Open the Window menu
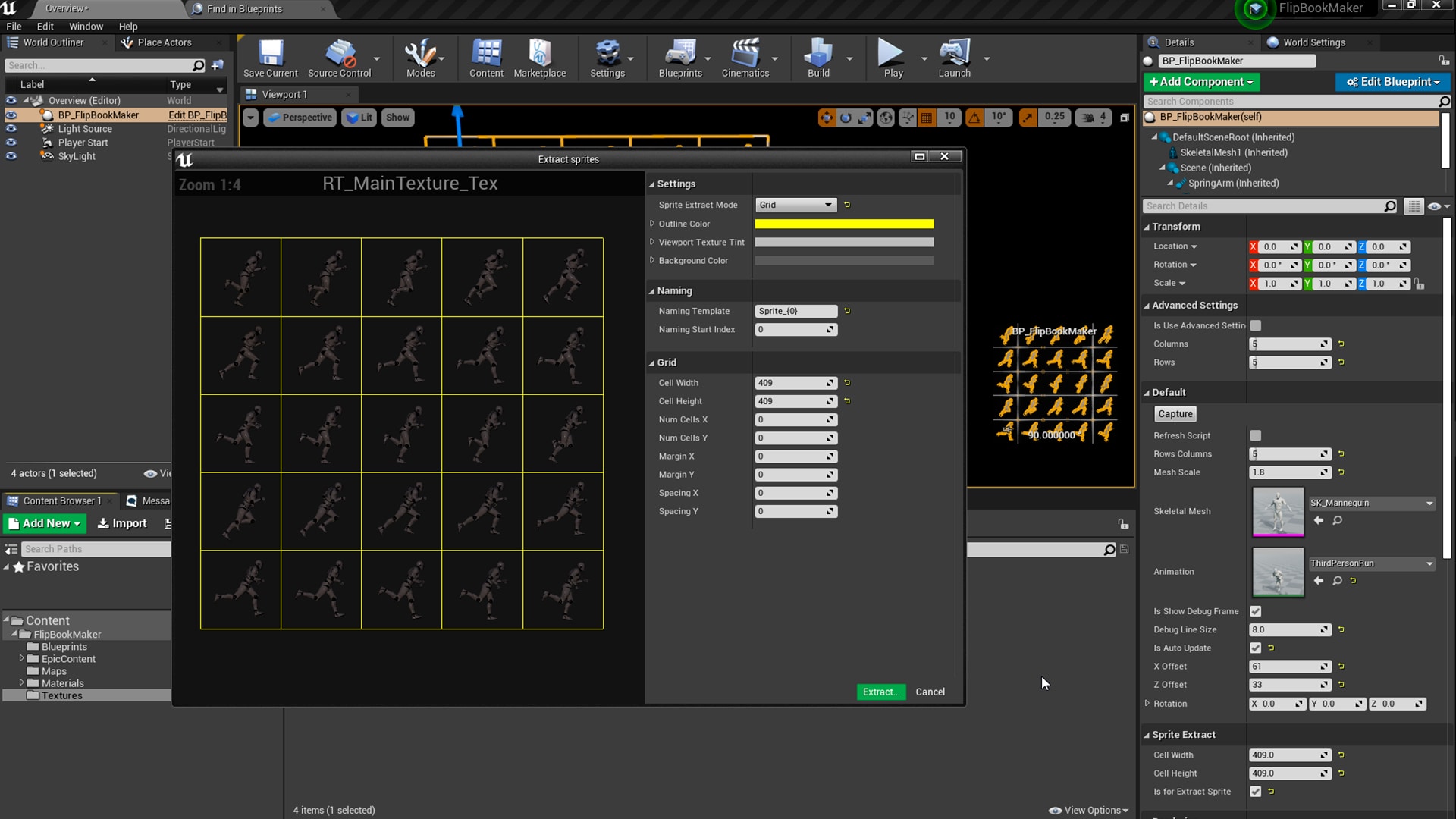The image size is (1456, 819). click(86, 26)
